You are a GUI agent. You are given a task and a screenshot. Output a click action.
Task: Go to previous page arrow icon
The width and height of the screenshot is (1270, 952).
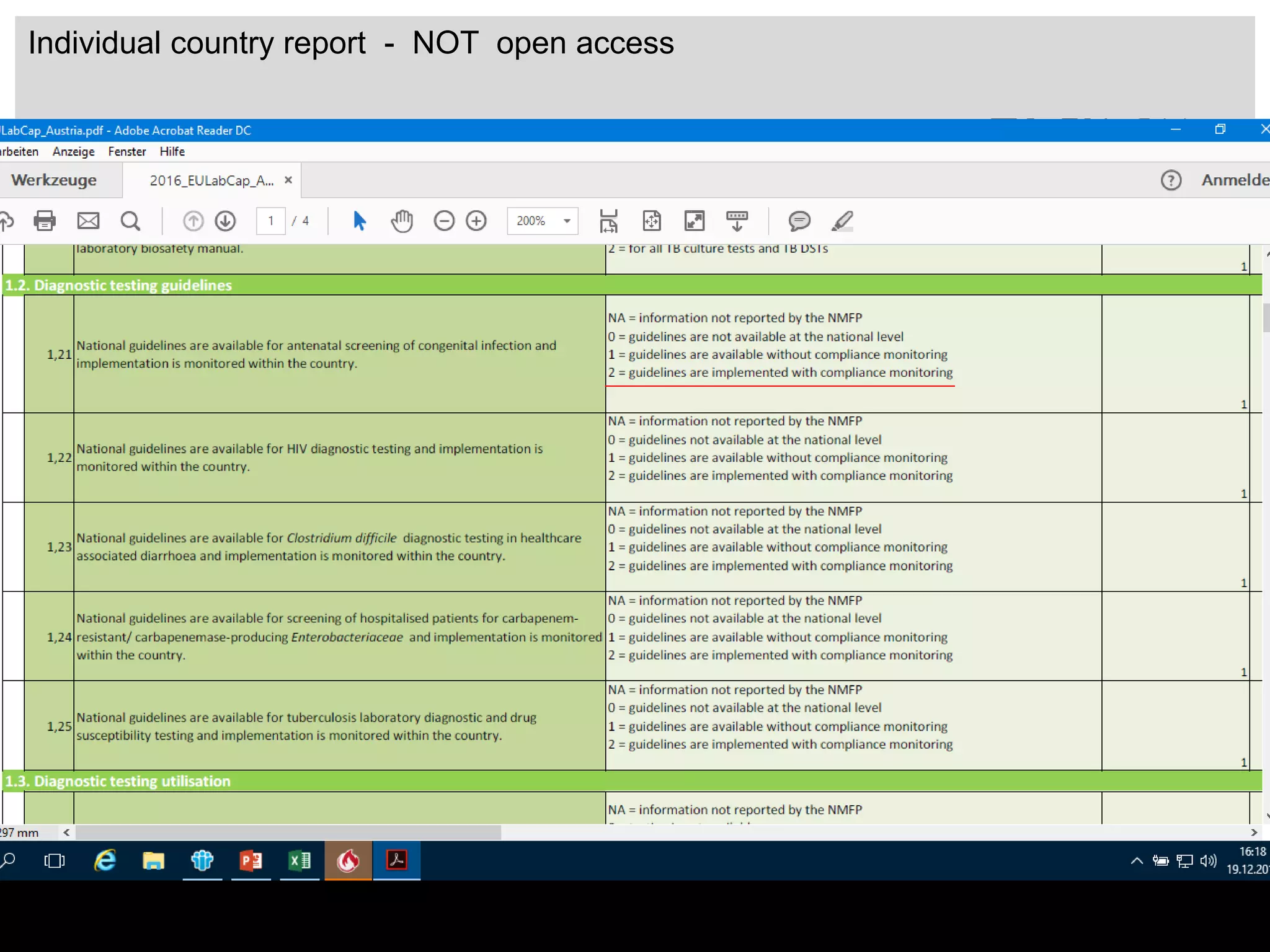tap(193, 221)
